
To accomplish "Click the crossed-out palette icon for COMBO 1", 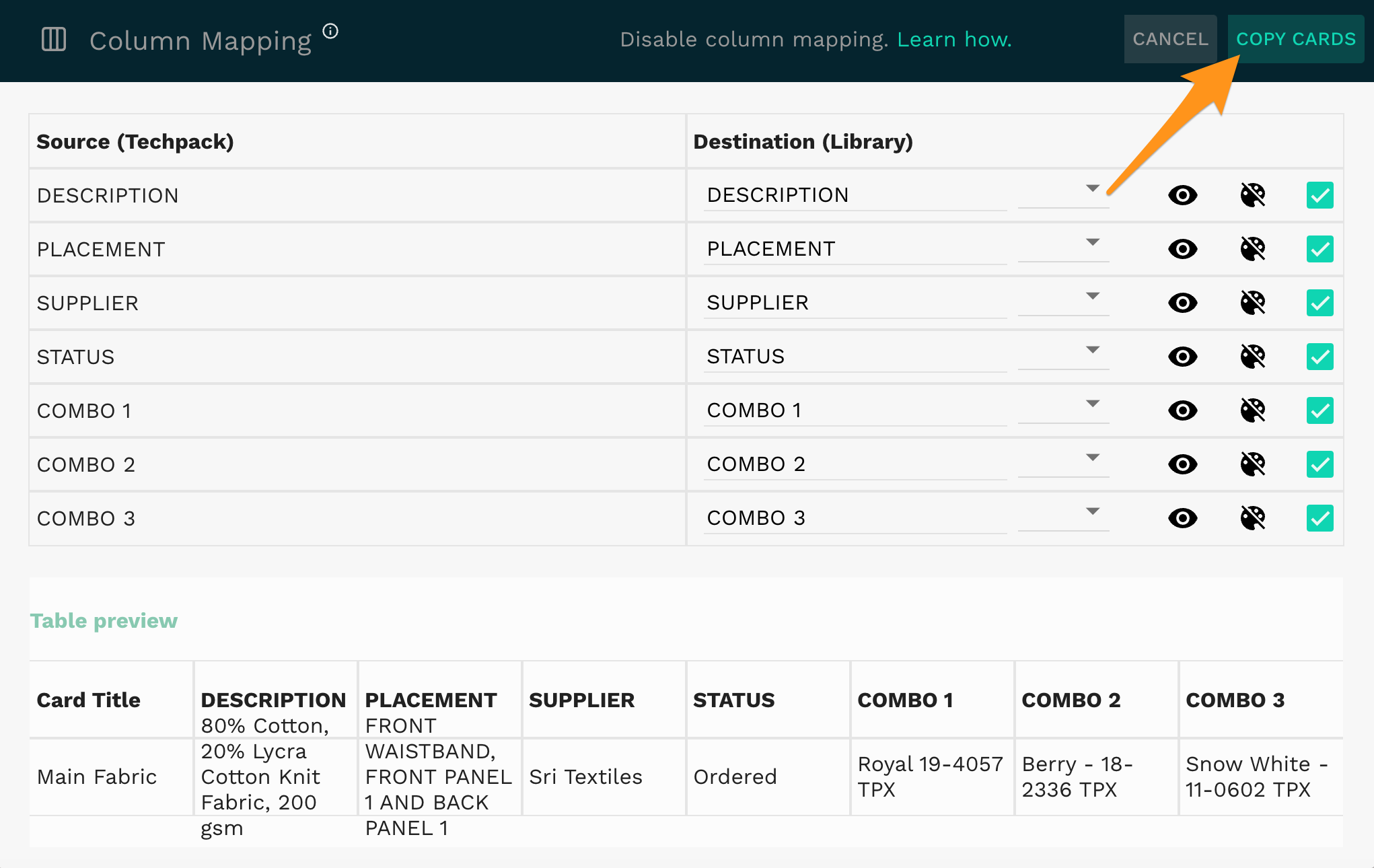I will point(1253,410).
